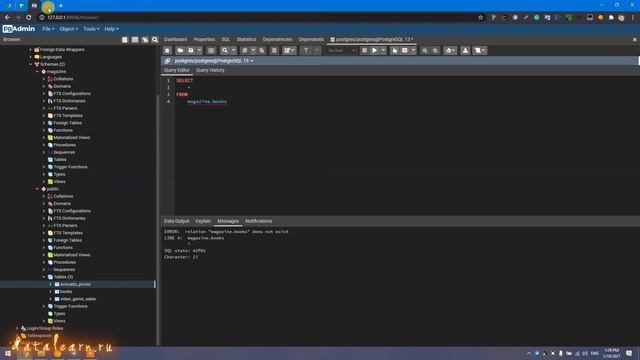Click the Find magnifier in query toolbar
The image size is (640, 360).
[224, 51]
